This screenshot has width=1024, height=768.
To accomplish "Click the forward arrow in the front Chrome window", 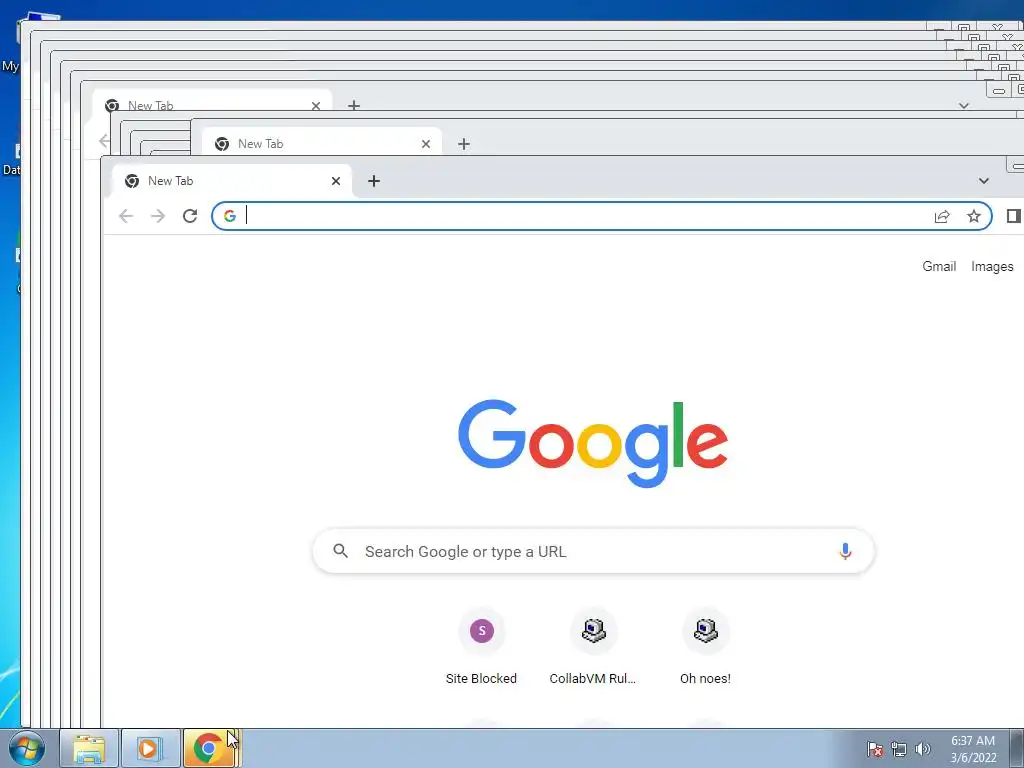I will 157,216.
